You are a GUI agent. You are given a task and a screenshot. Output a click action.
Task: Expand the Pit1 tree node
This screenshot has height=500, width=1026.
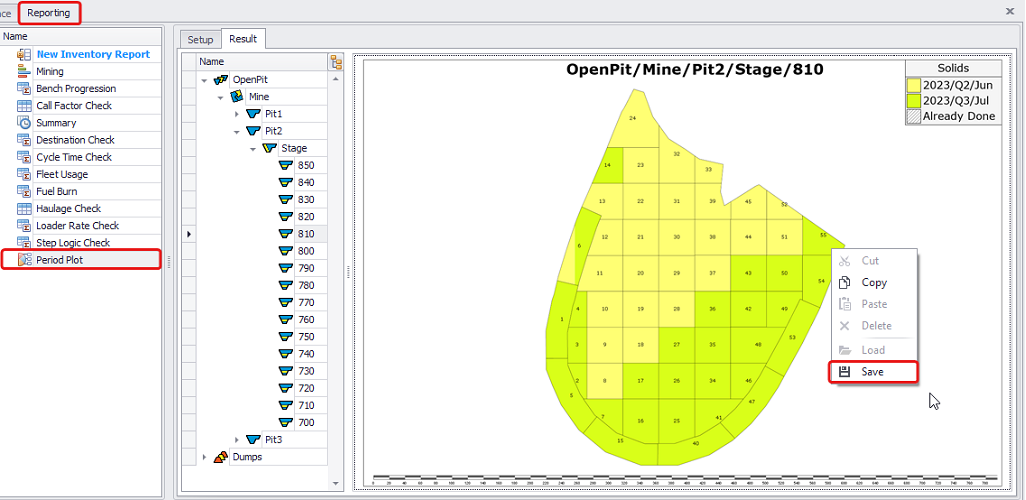pos(237,114)
